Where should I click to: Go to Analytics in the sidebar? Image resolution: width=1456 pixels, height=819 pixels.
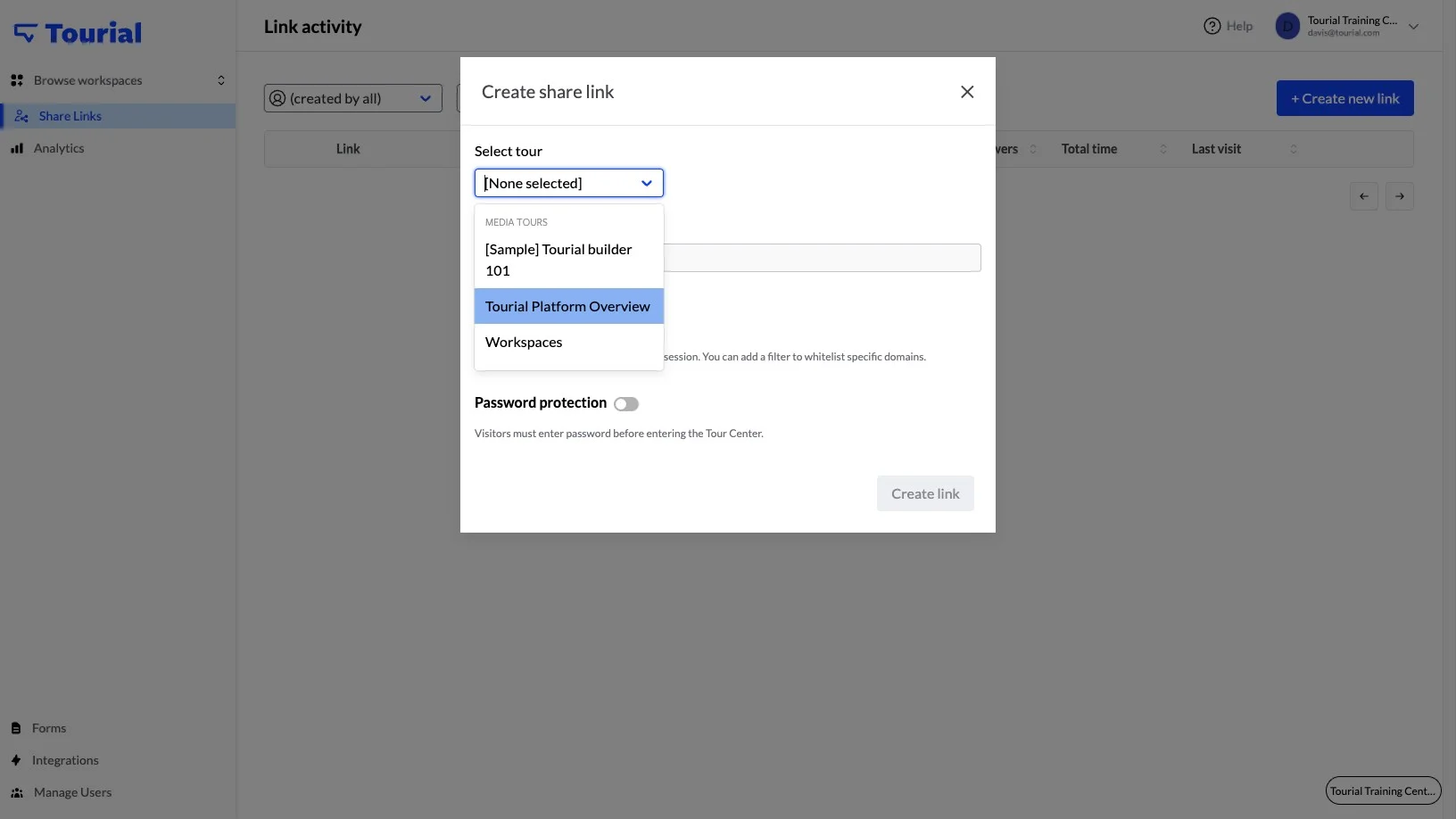[59, 148]
